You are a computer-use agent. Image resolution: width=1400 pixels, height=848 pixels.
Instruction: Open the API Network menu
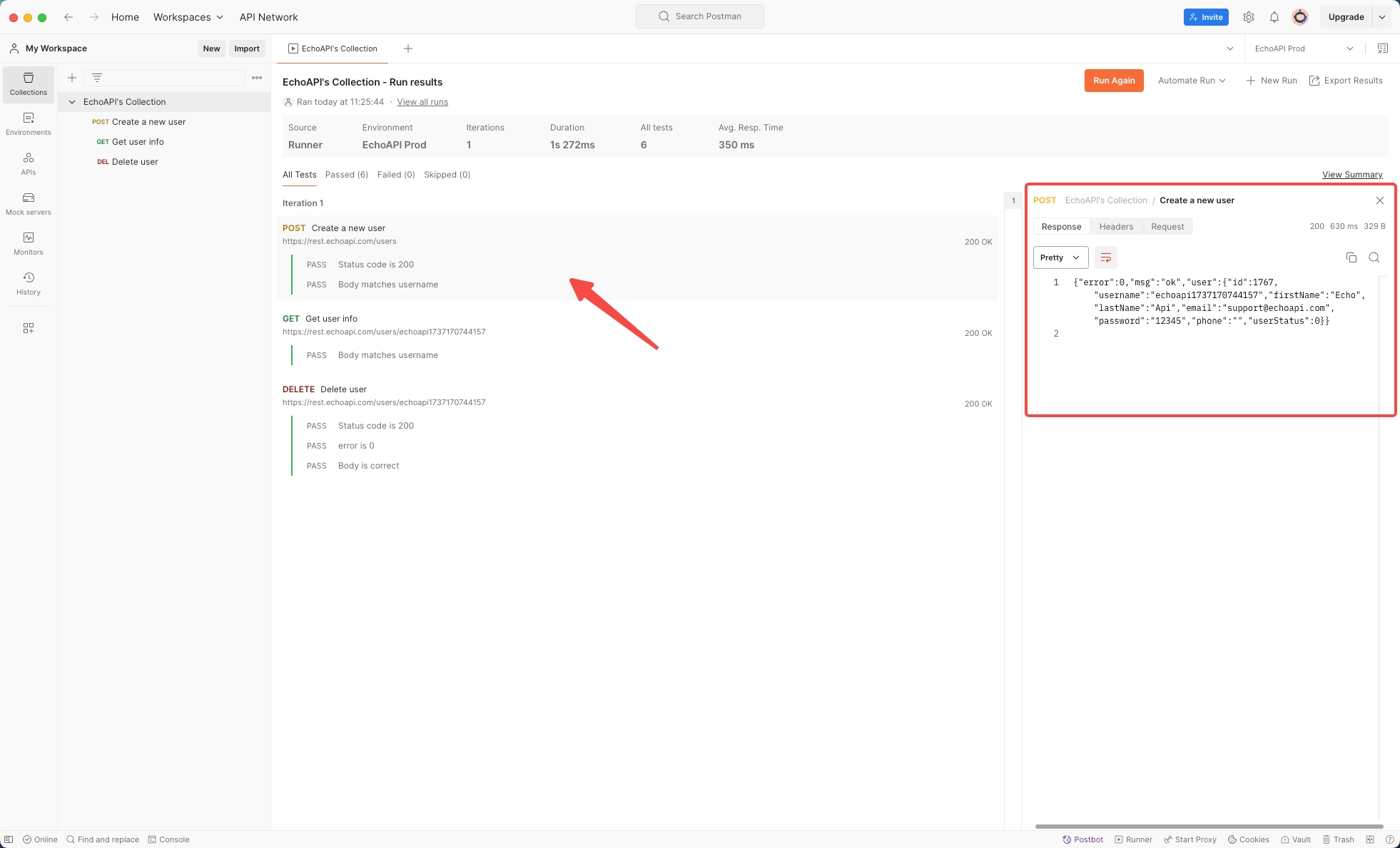point(268,17)
